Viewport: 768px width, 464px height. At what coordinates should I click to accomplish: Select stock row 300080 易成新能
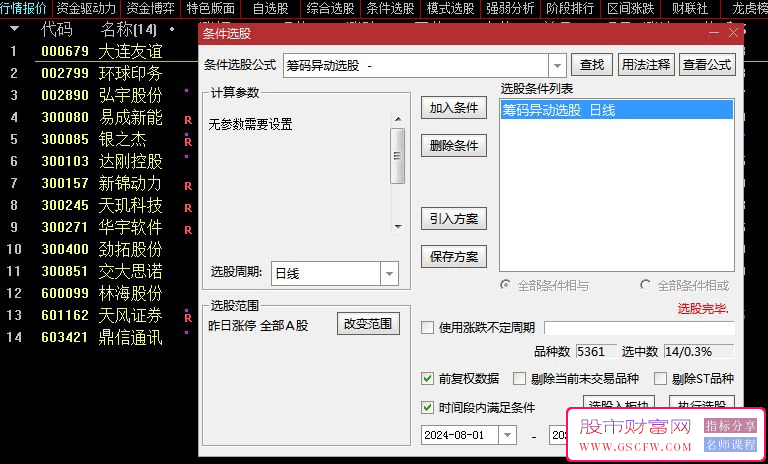[x=98, y=117]
